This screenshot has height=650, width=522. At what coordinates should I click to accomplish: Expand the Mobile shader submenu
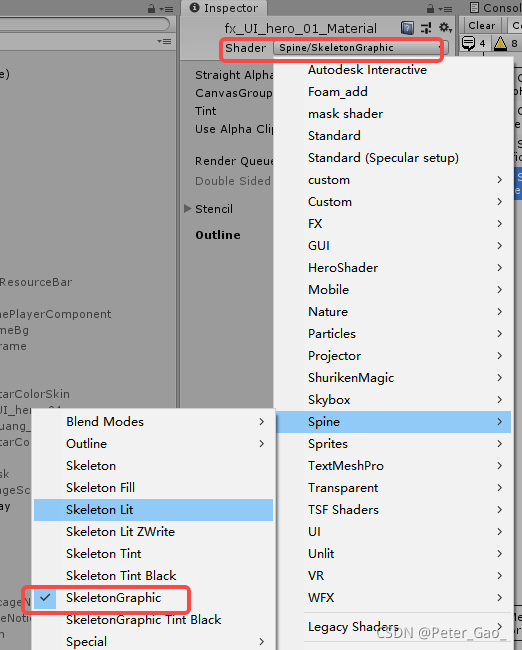[393, 290]
